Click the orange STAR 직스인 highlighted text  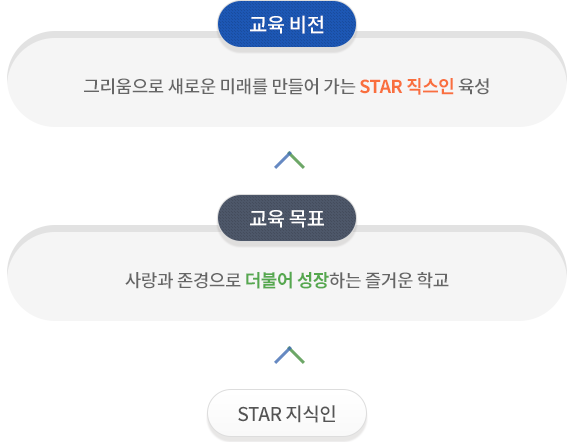407,86
